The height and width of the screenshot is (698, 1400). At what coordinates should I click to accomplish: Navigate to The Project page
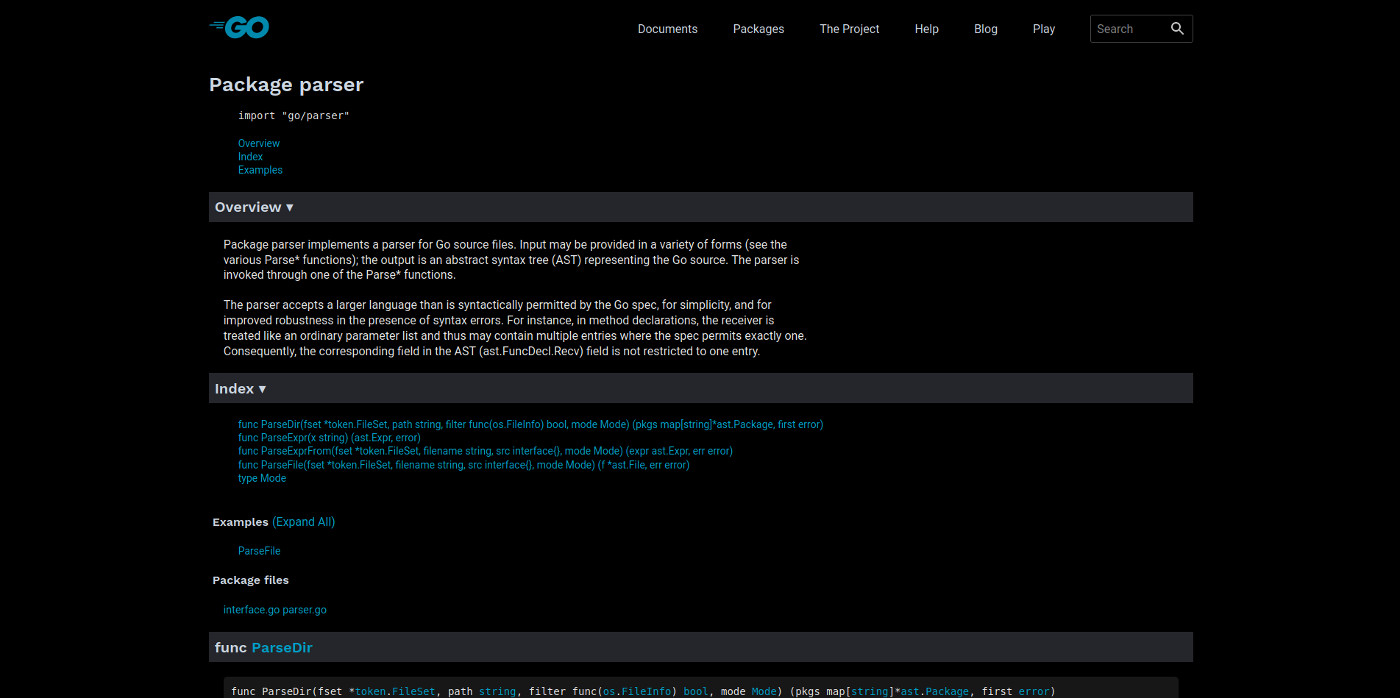pyautogui.click(x=849, y=29)
